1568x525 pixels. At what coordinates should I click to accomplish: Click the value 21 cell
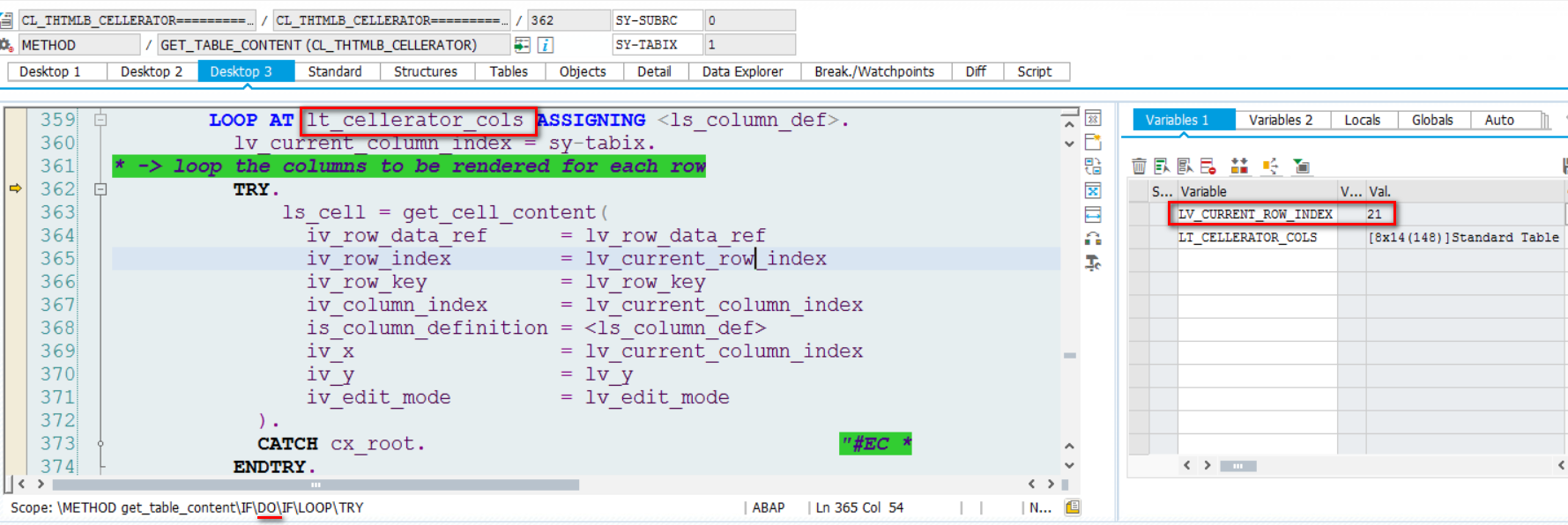[x=1464, y=214]
